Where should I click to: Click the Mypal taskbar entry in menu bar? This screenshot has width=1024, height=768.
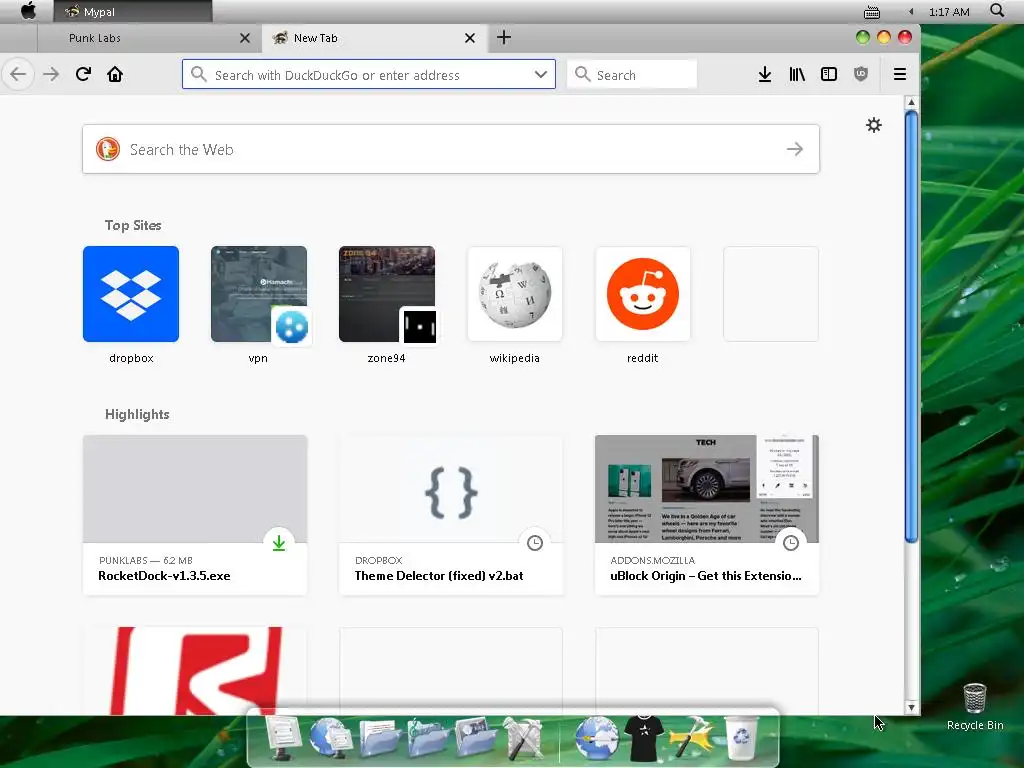tap(133, 11)
